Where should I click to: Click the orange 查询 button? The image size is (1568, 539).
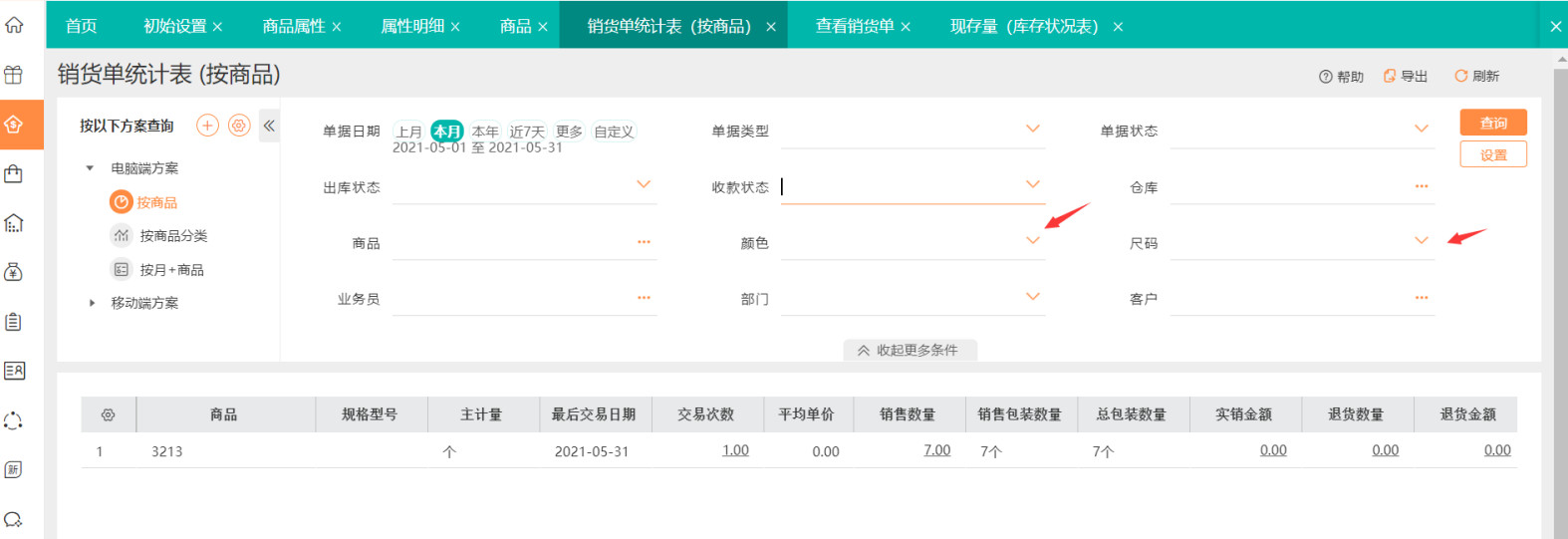(x=1492, y=123)
